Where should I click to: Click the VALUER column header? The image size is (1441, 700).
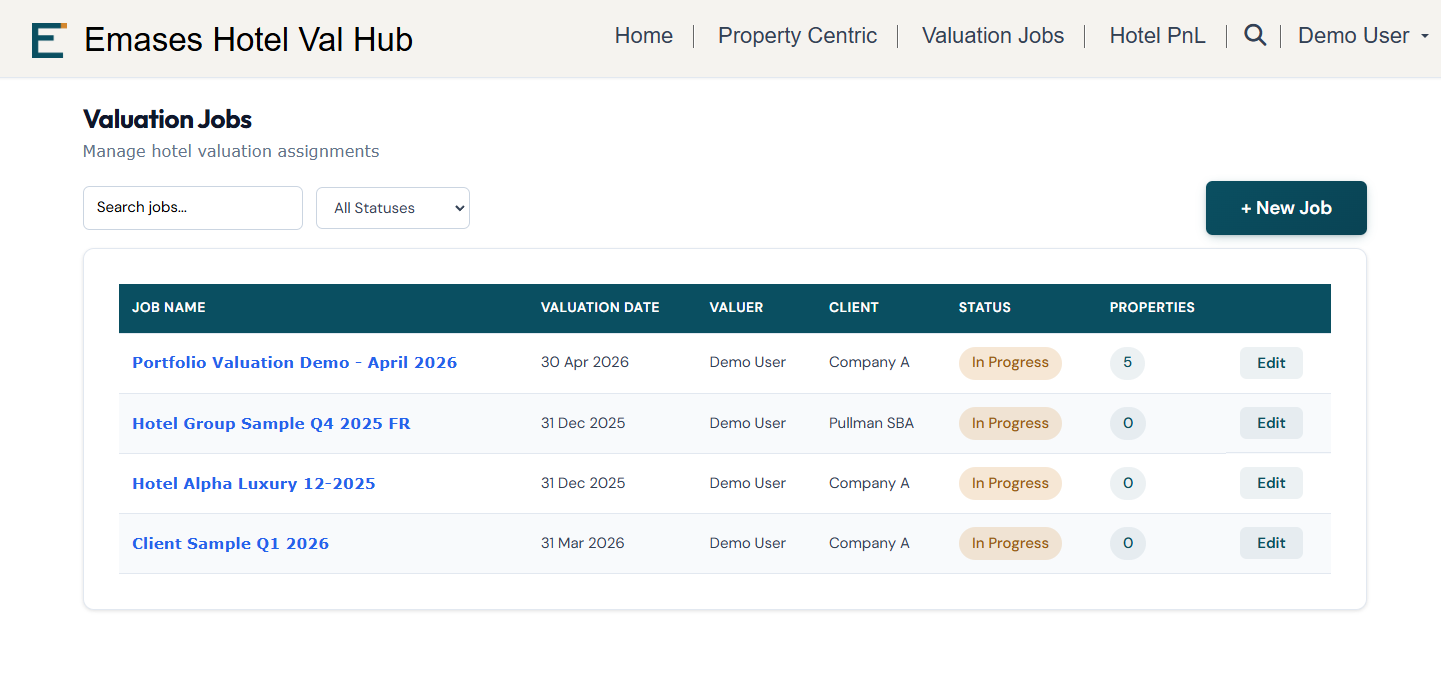click(736, 308)
